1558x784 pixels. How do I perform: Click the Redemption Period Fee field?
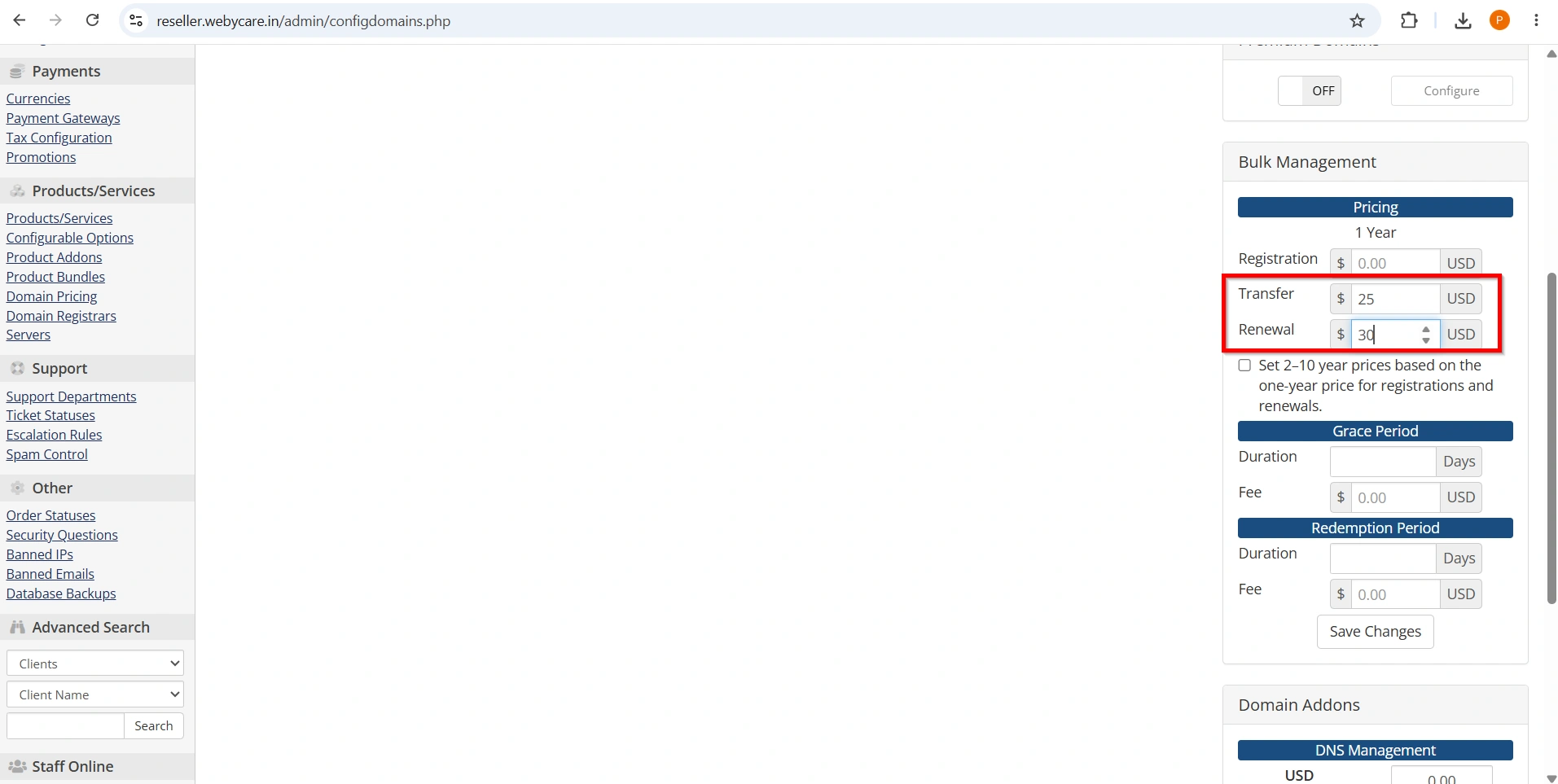pos(1395,594)
